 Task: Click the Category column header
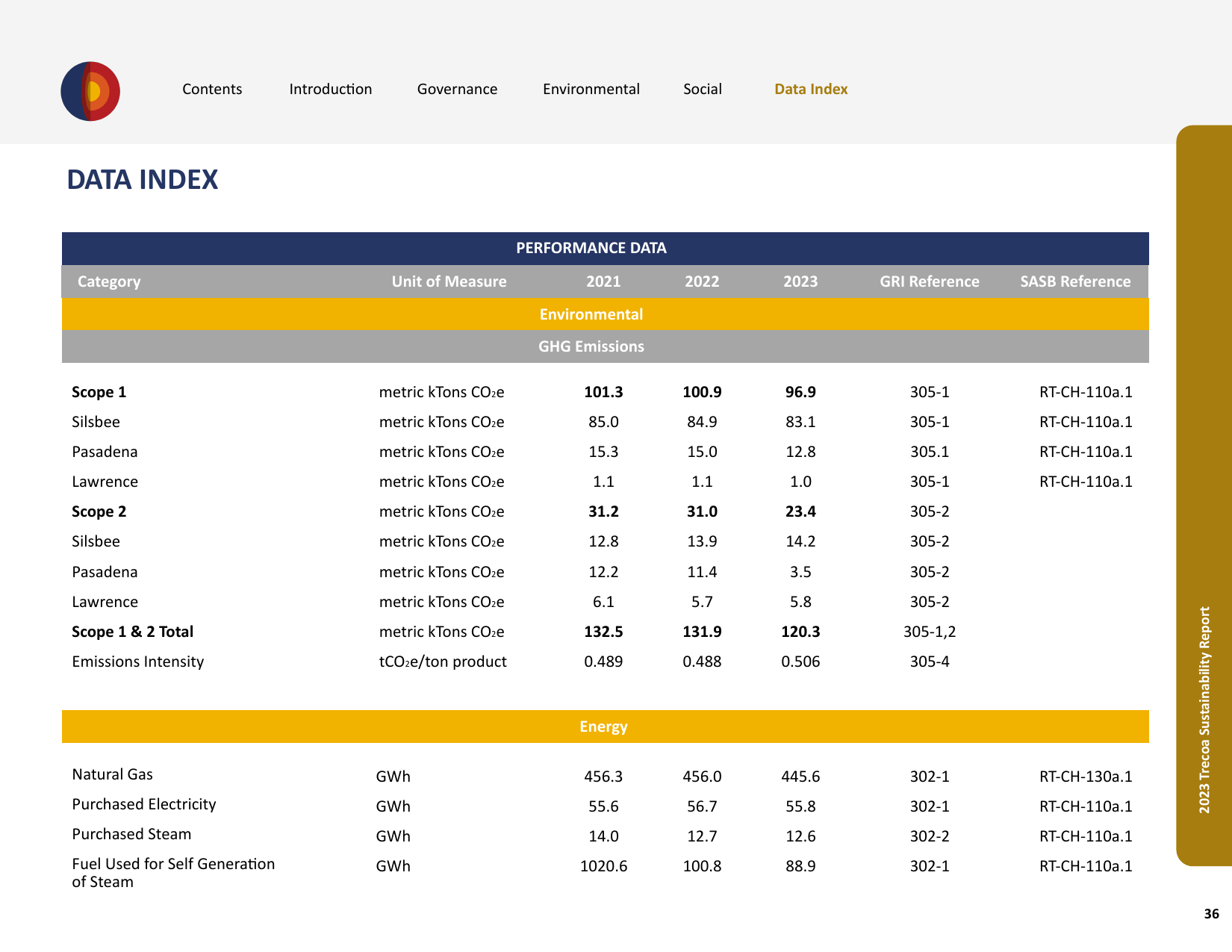[x=109, y=281]
